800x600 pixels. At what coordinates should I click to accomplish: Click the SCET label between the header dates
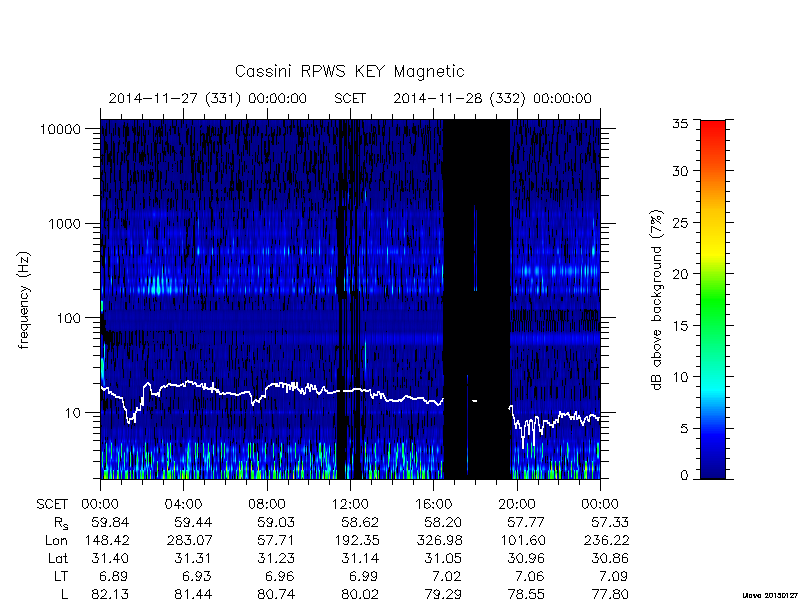(350, 98)
